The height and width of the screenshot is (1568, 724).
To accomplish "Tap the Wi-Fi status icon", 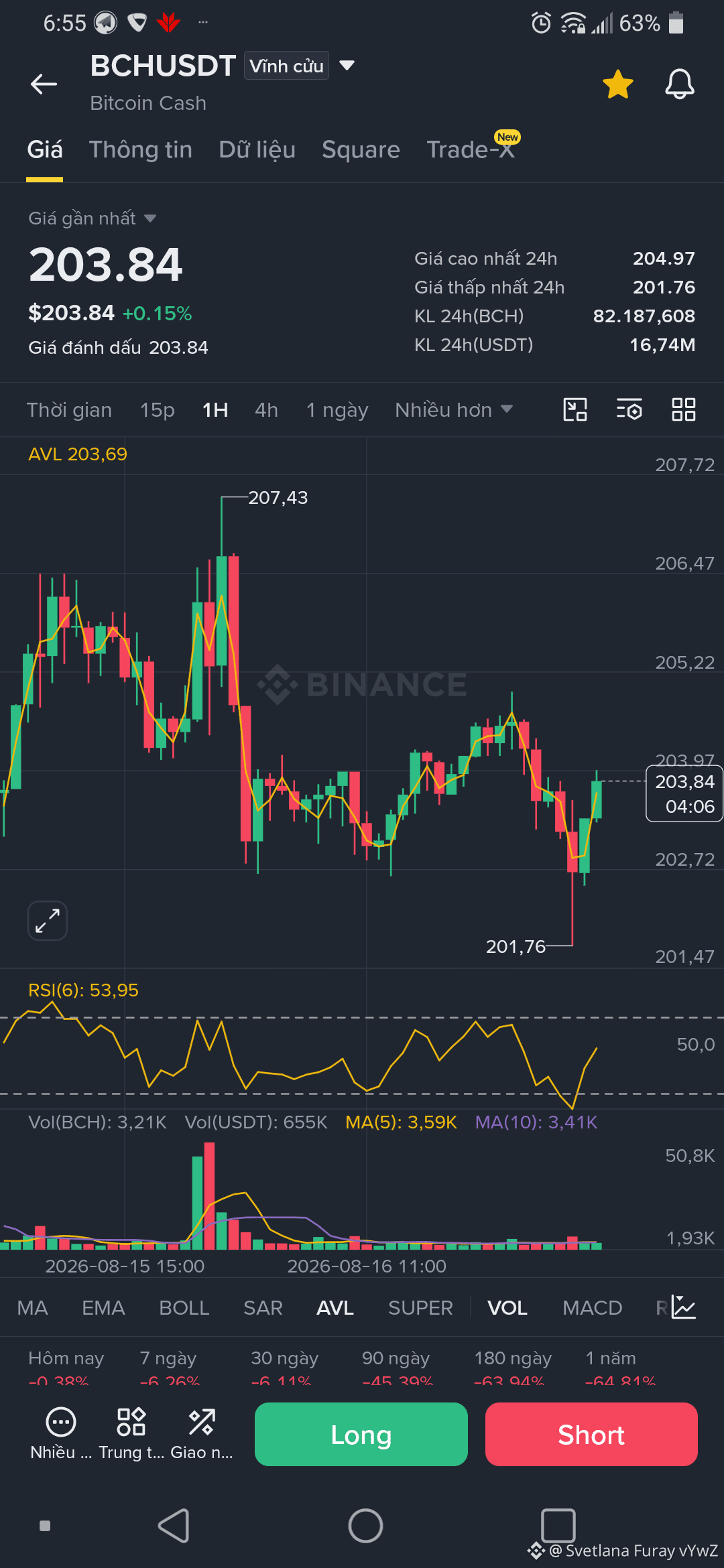I will 572,23.
